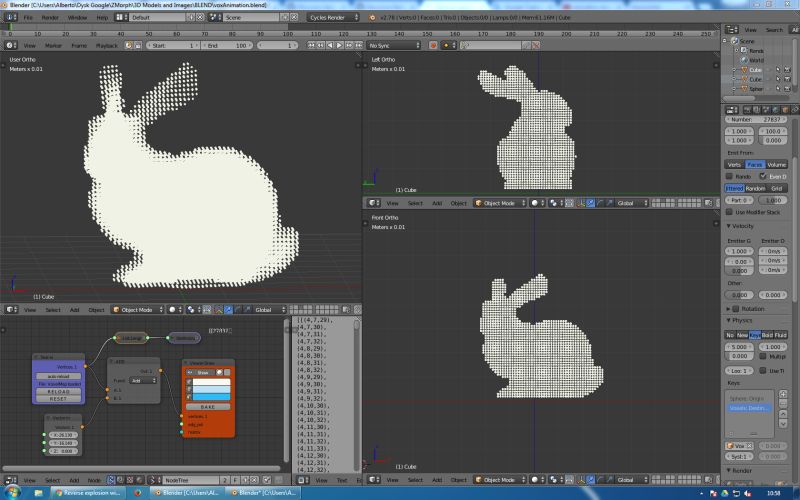Remove key with minus icon

[783, 404]
